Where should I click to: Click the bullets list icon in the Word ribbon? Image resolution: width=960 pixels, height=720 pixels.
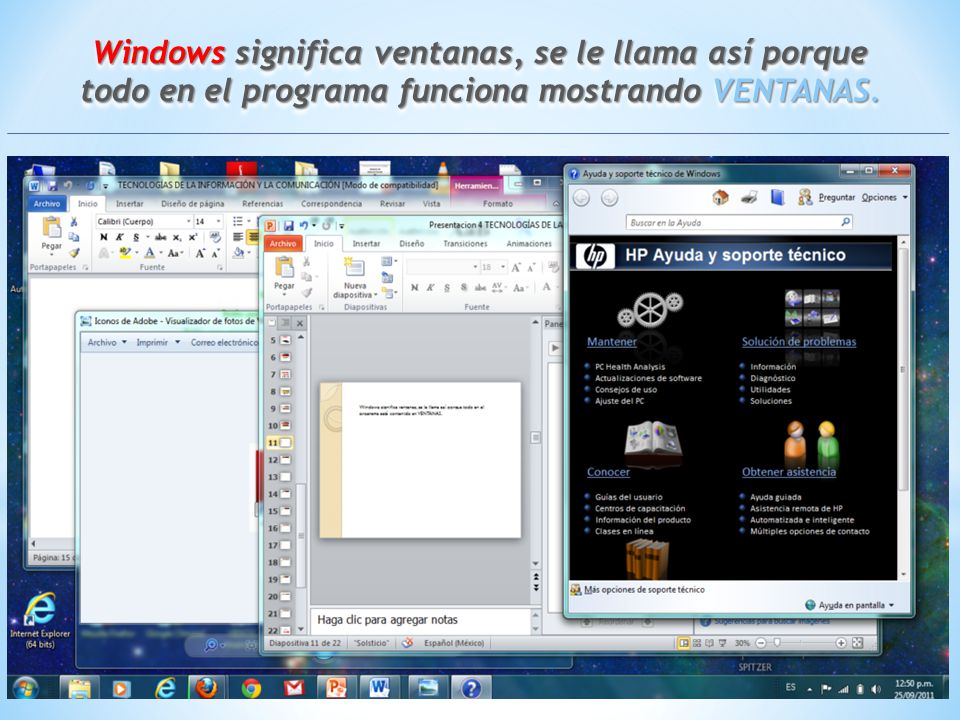pos(238,221)
